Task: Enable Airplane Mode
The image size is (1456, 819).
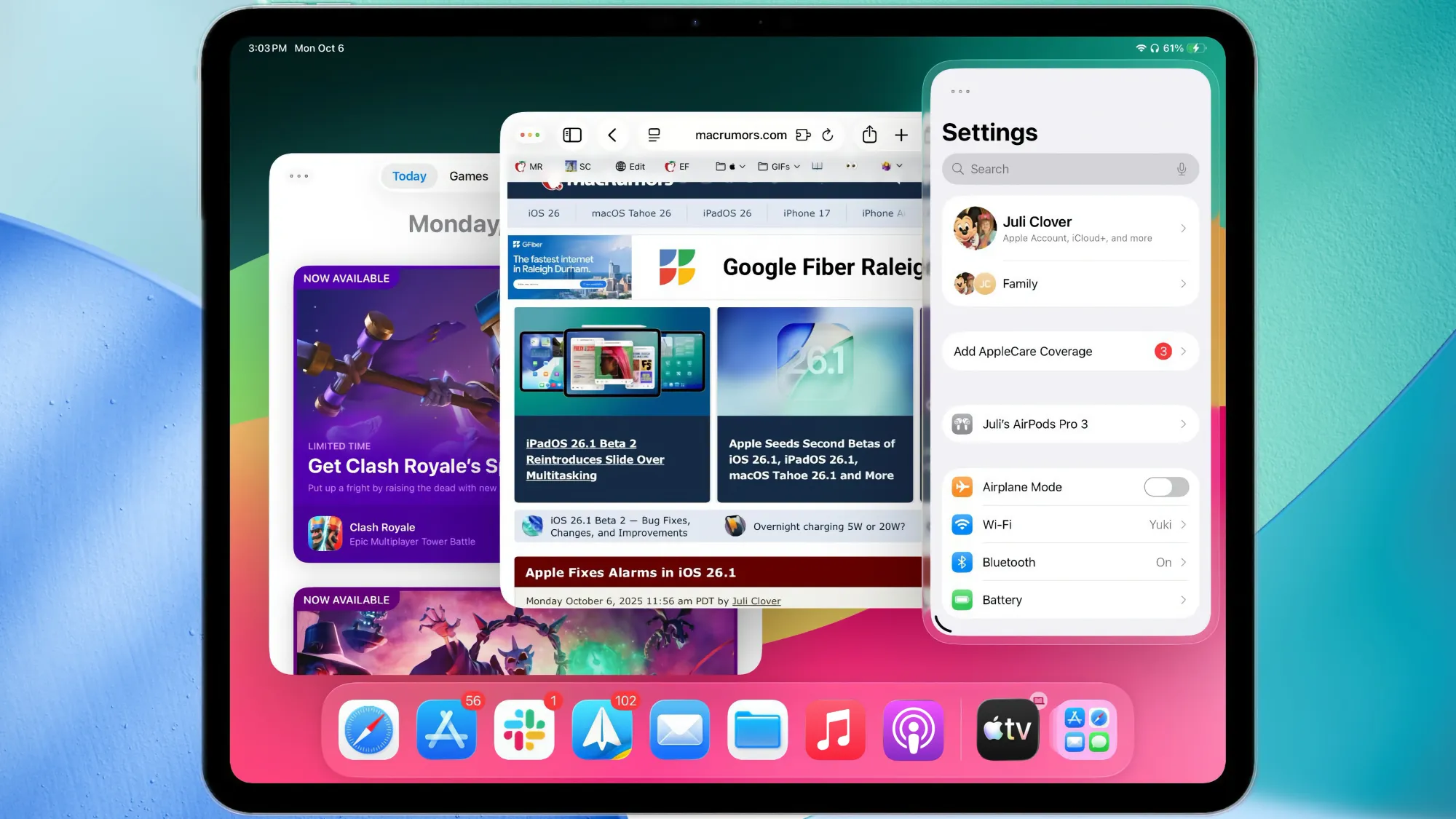Action: (1166, 486)
